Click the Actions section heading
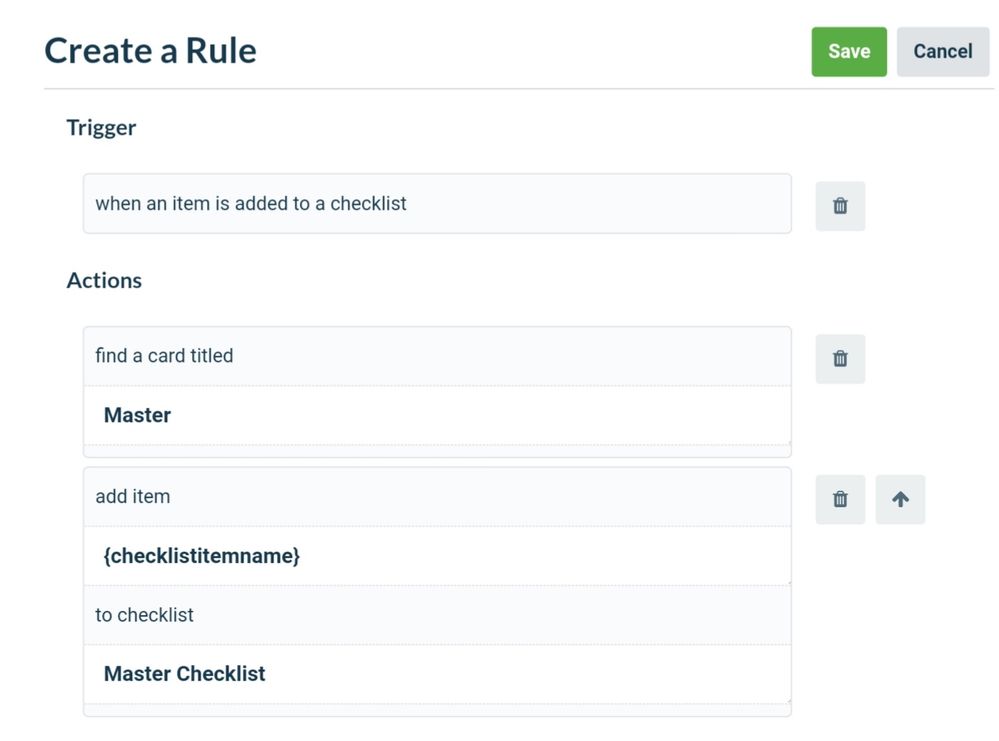The width and height of the screenshot is (999, 741). point(104,280)
